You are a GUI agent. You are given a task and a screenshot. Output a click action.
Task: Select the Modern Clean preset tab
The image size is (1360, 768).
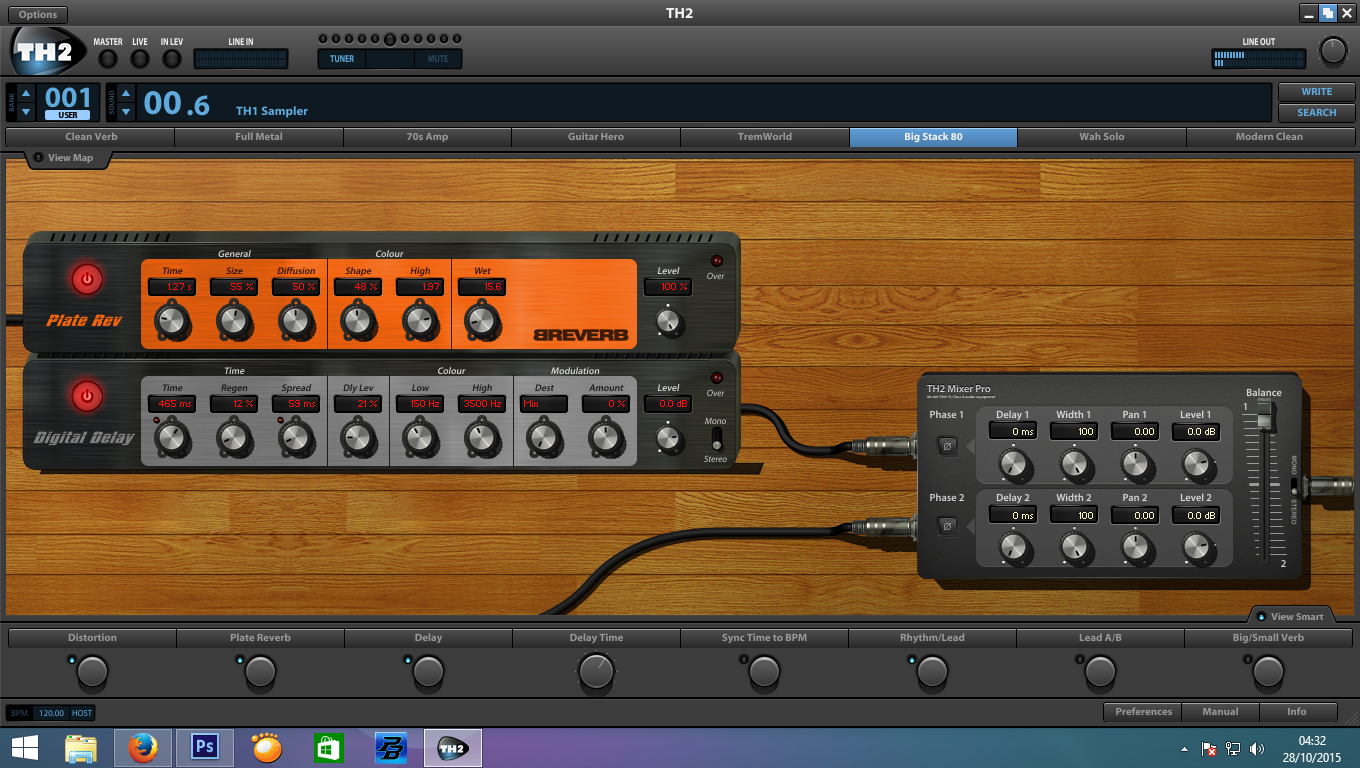(1269, 137)
